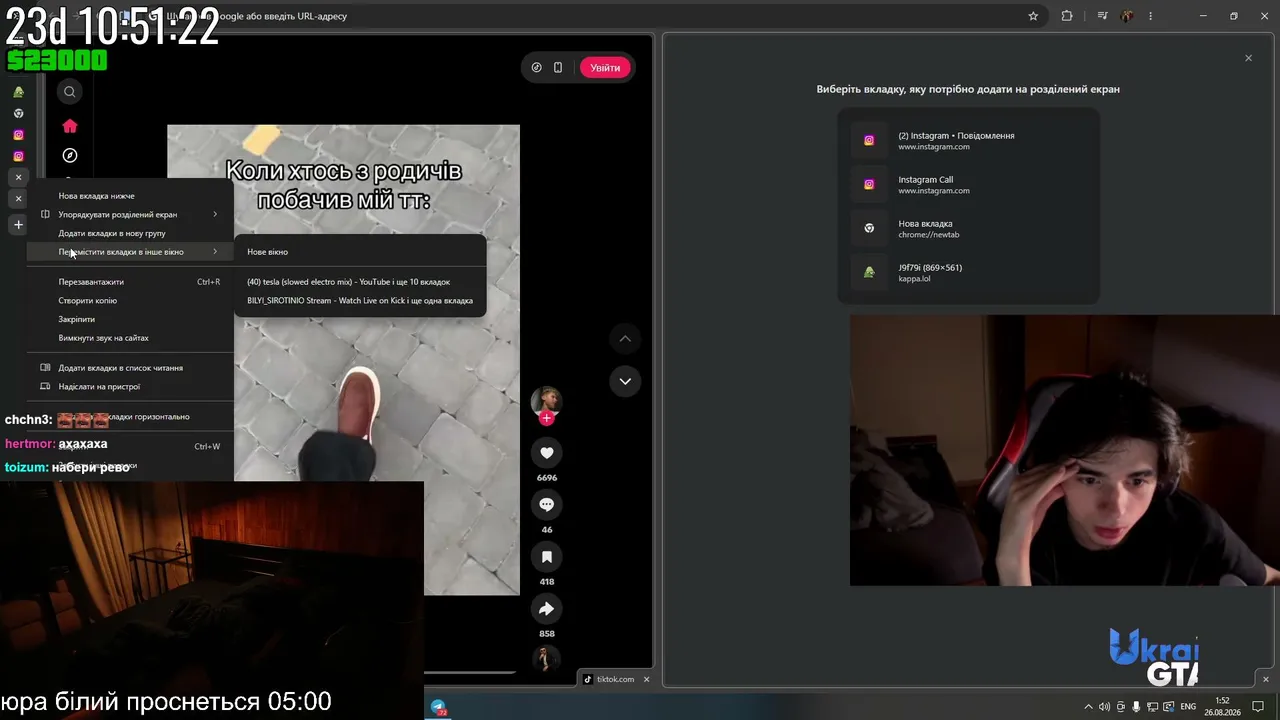Pick J9f79i kappa.lol tab for split
The image size is (1280, 720).
click(x=968, y=273)
